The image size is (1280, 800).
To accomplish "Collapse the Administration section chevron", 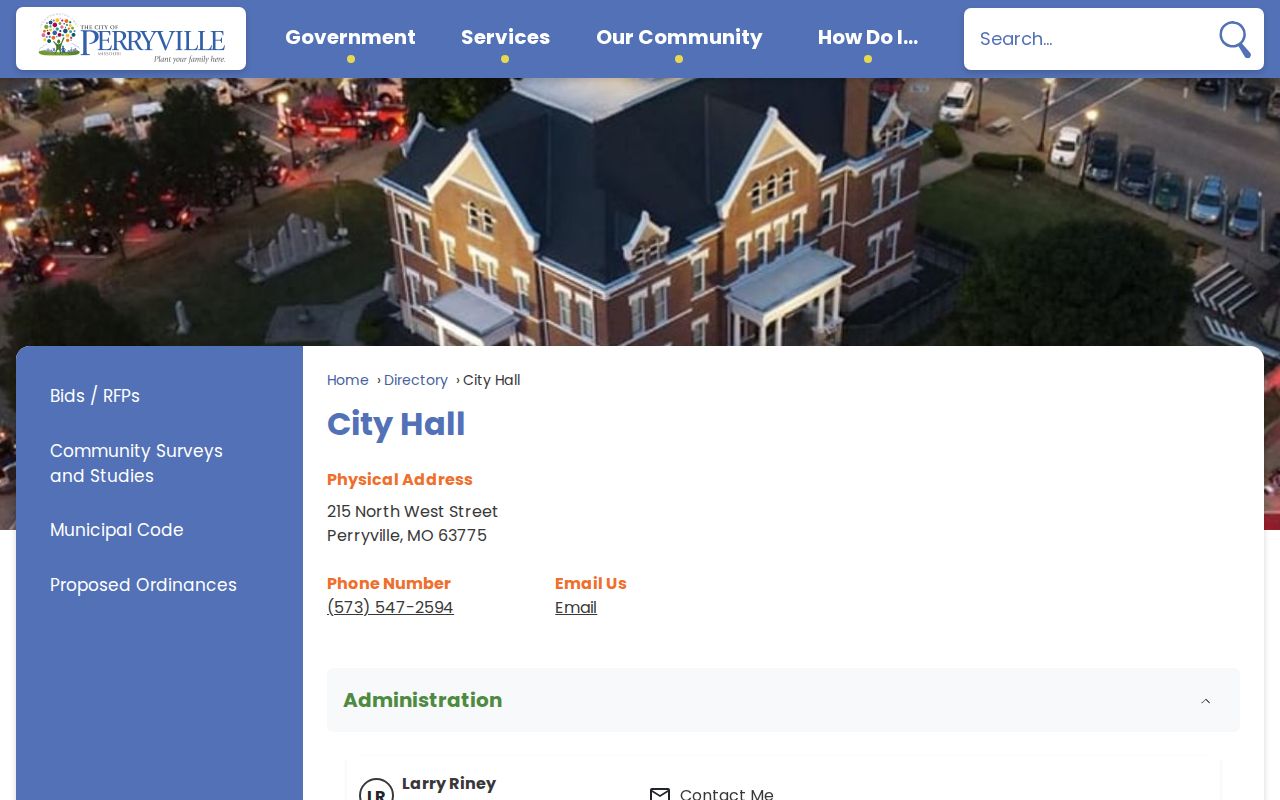I will tap(1205, 701).
